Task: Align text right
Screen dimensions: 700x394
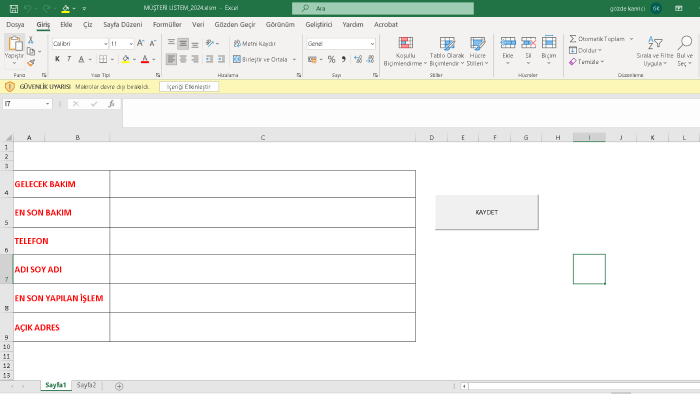Action: pos(195,59)
